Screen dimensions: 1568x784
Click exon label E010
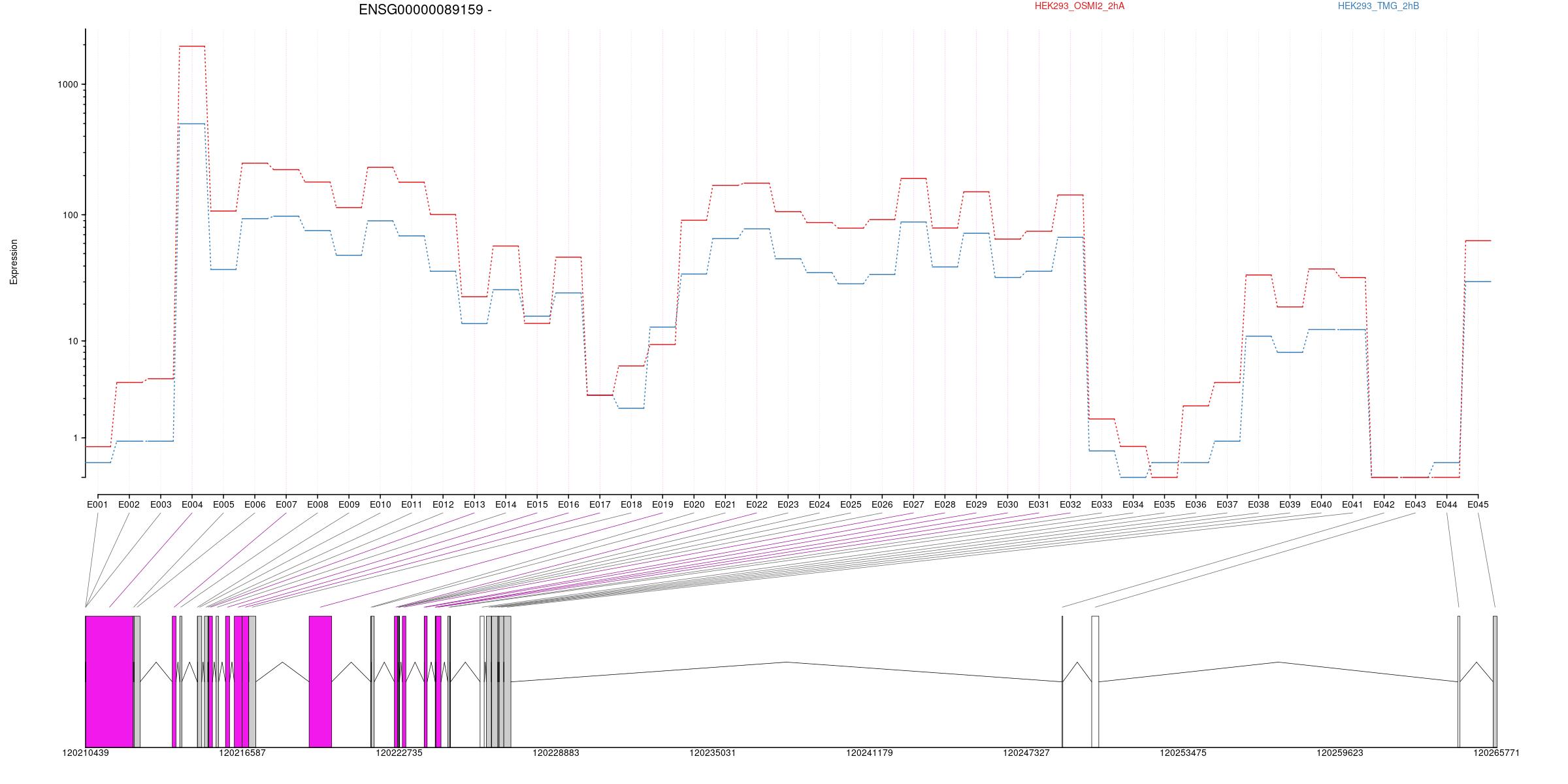coord(380,504)
